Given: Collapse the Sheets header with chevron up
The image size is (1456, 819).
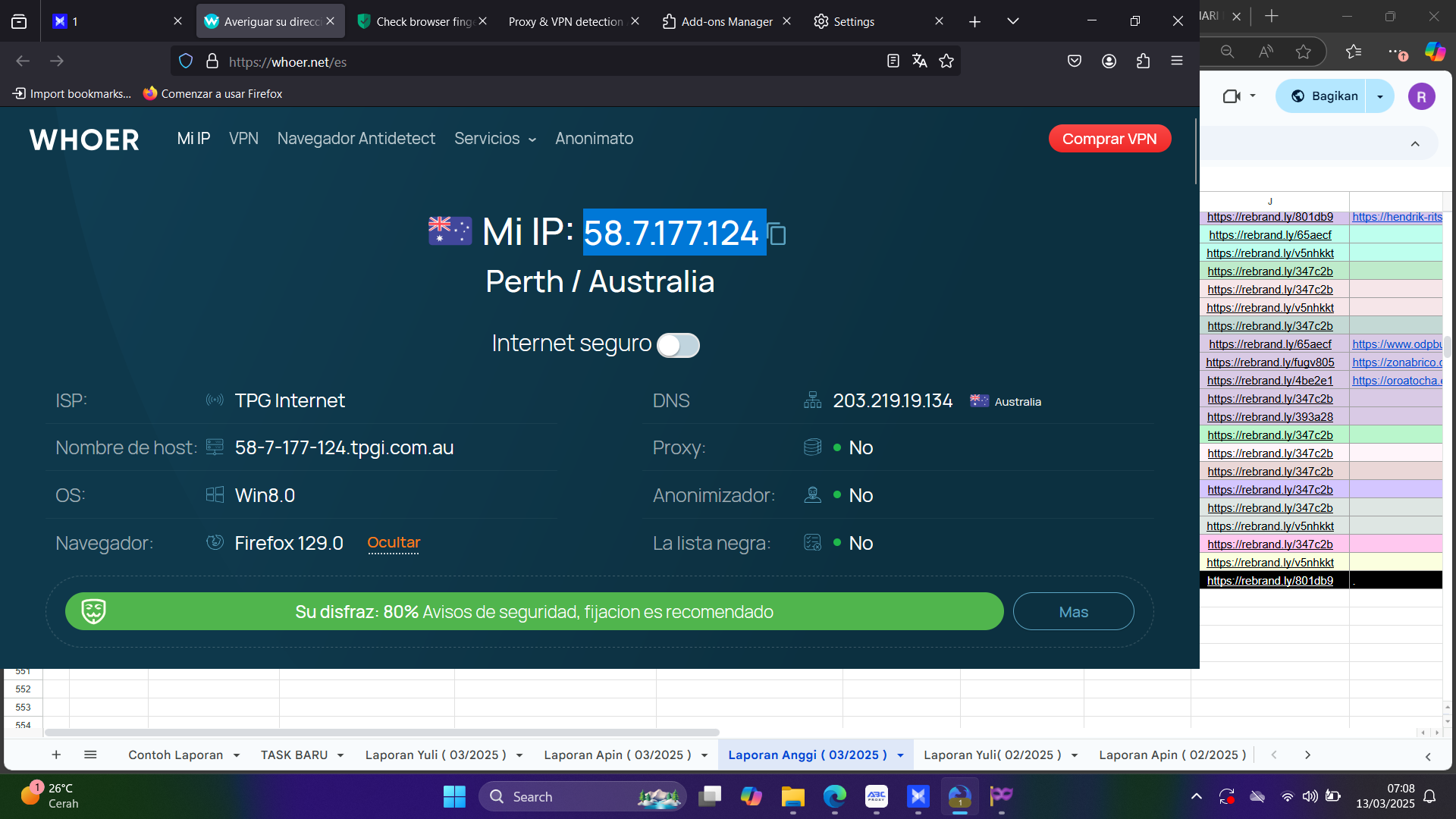Looking at the screenshot, I should point(1415,144).
